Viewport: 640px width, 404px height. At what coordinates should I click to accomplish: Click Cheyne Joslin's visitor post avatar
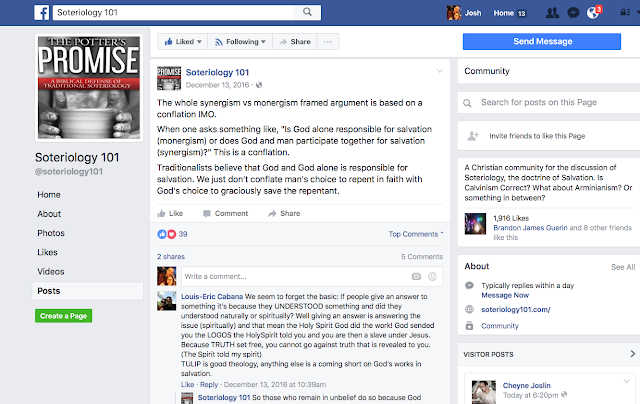[x=484, y=392]
